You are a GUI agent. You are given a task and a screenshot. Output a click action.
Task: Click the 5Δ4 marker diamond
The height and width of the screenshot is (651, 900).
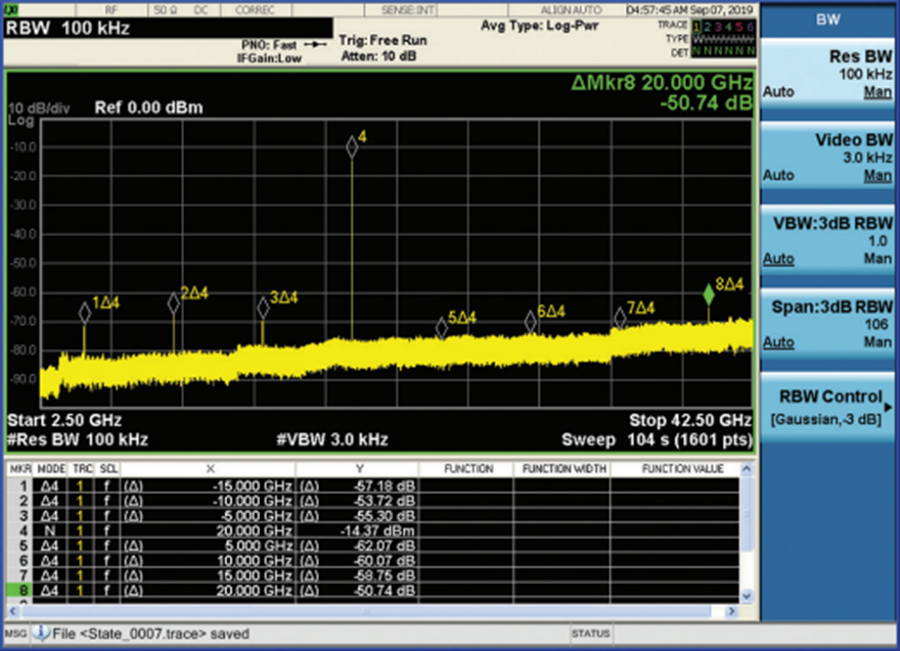[x=441, y=328]
